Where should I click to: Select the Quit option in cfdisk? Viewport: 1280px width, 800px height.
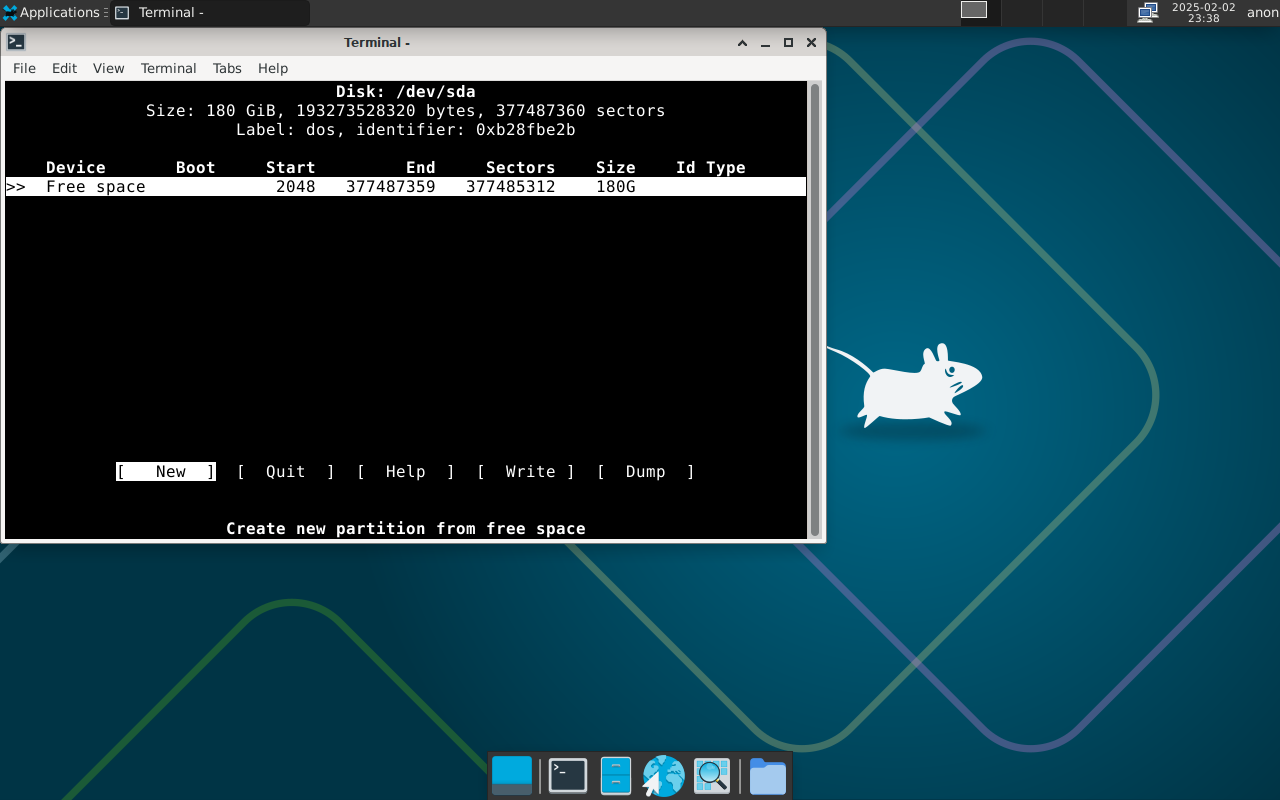pos(286,472)
